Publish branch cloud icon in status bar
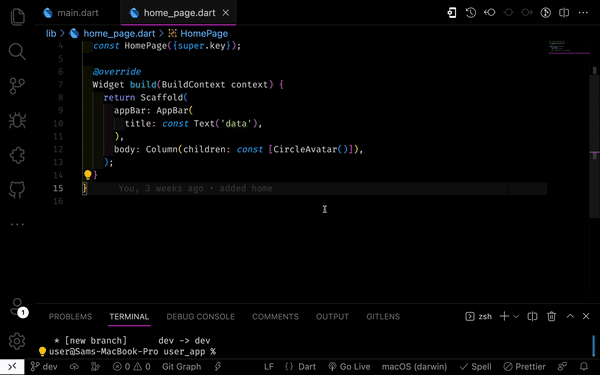600x375 pixels. (74, 367)
